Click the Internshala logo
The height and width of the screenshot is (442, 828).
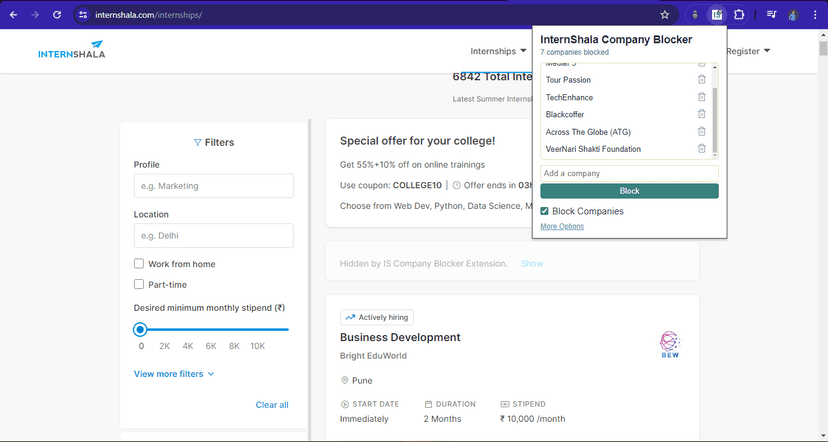pos(72,49)
